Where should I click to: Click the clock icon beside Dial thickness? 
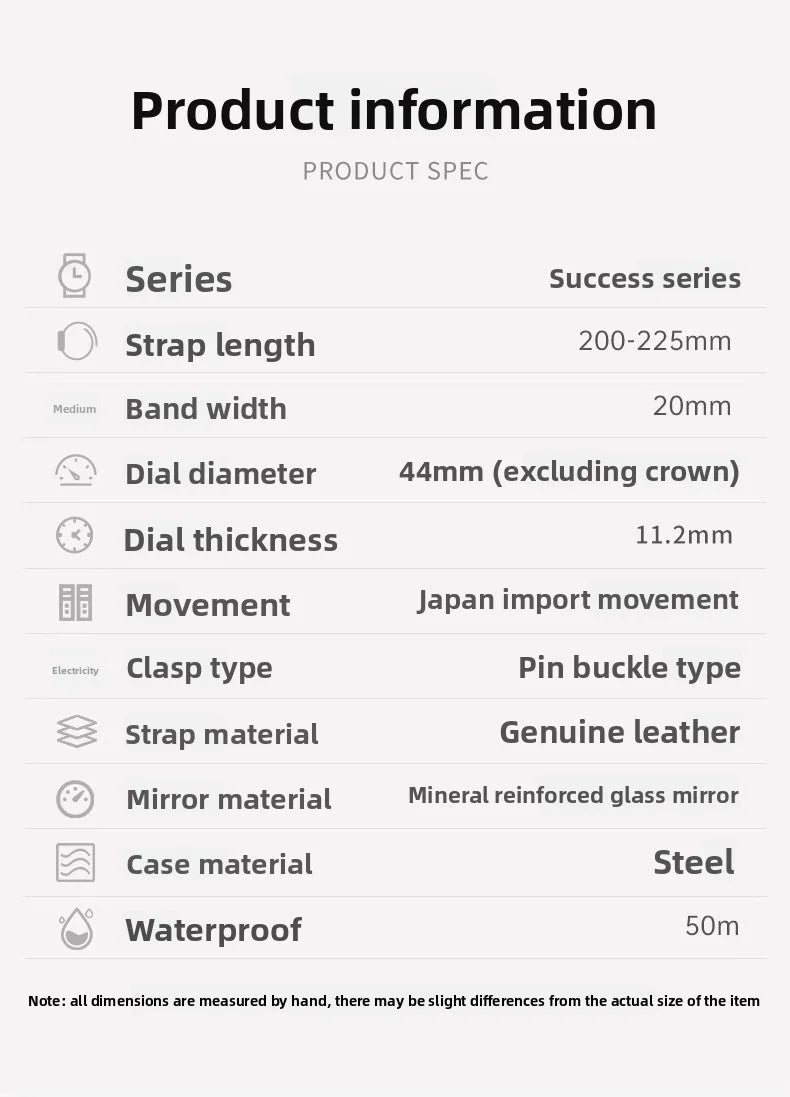pyautogui.click(x=75, y=535)
